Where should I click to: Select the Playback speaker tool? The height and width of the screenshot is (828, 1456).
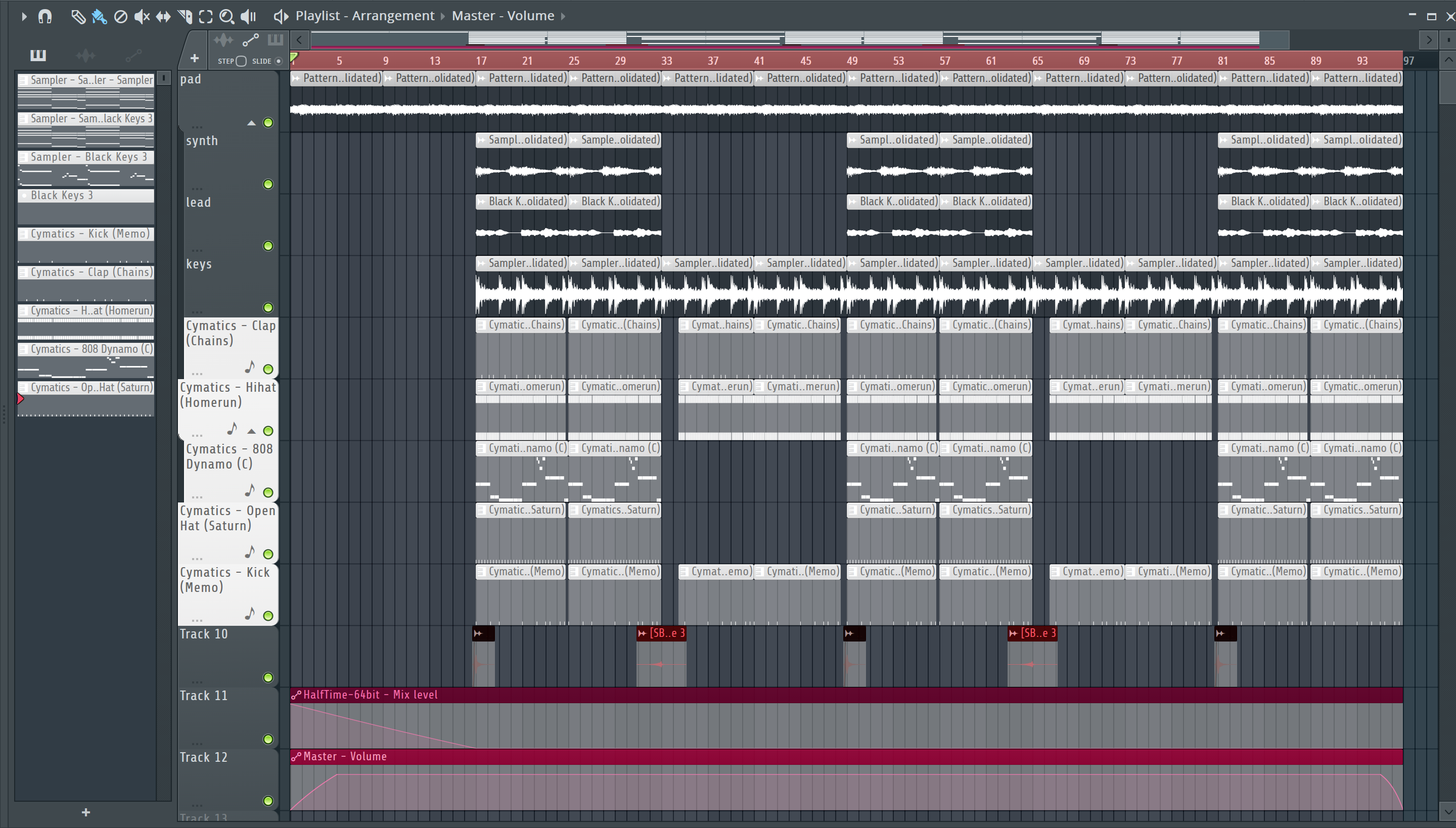pos(248,17)
